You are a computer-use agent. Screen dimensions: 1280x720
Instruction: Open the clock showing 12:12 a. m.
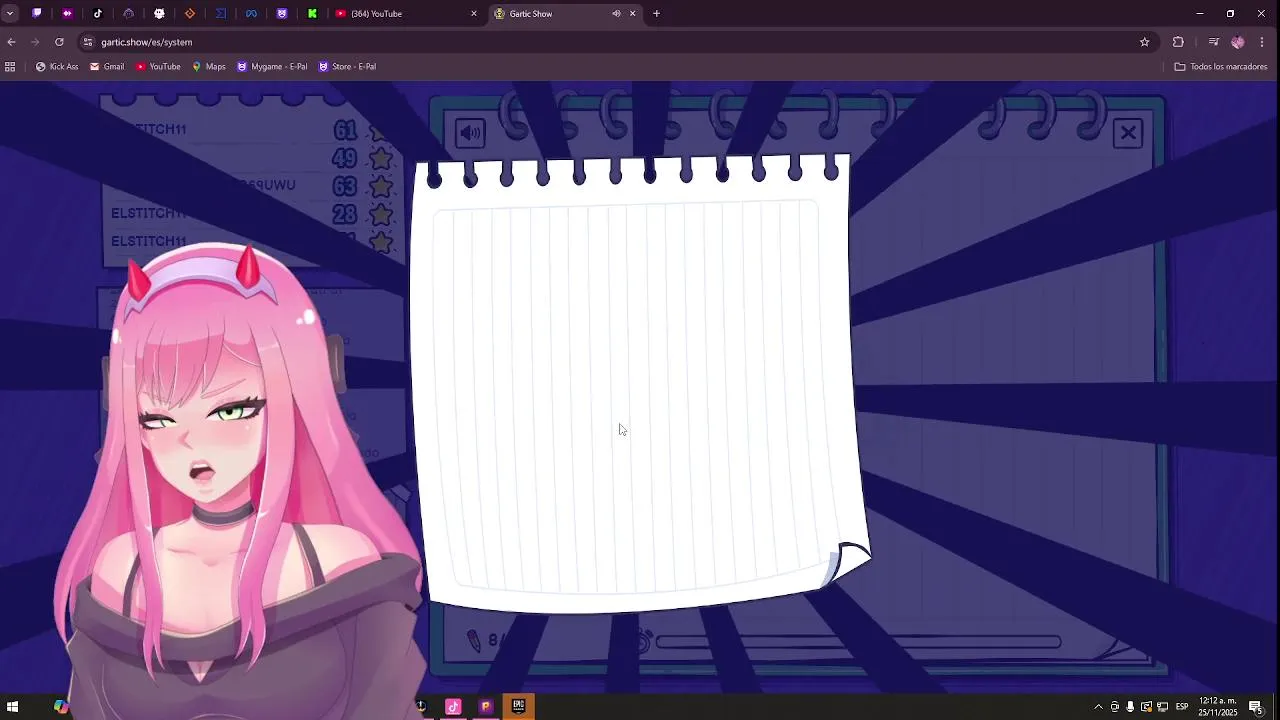pyautogui.click(x=1218, y=707)
